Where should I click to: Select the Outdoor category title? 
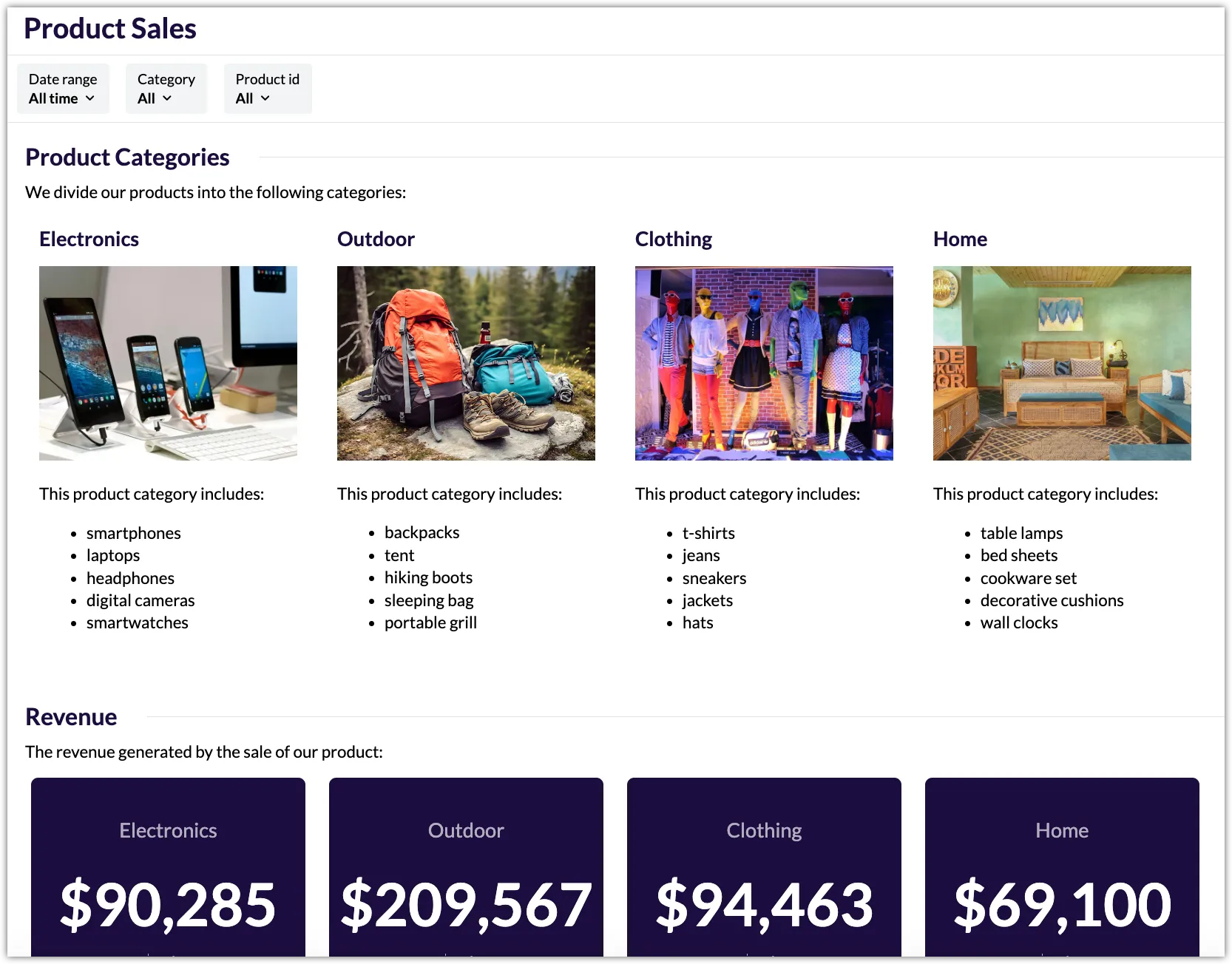[x=376, y=238]
